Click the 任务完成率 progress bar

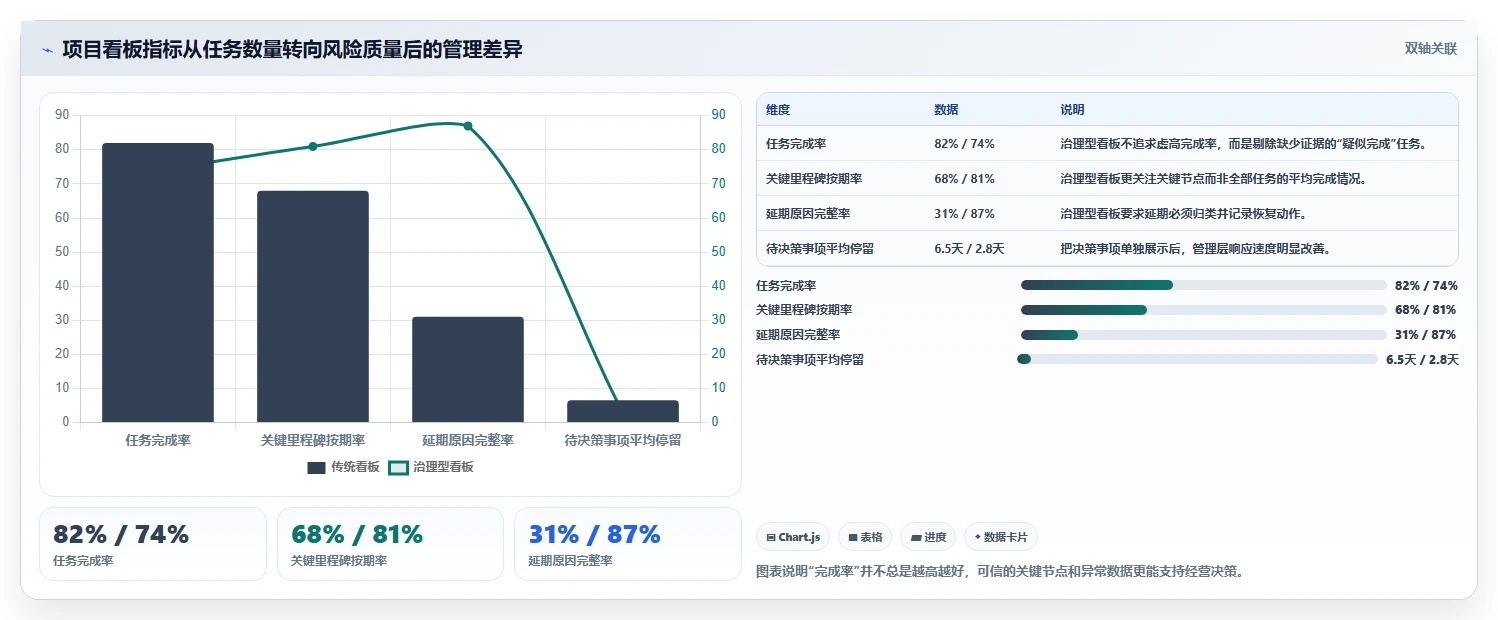(x=1203, y=285)
